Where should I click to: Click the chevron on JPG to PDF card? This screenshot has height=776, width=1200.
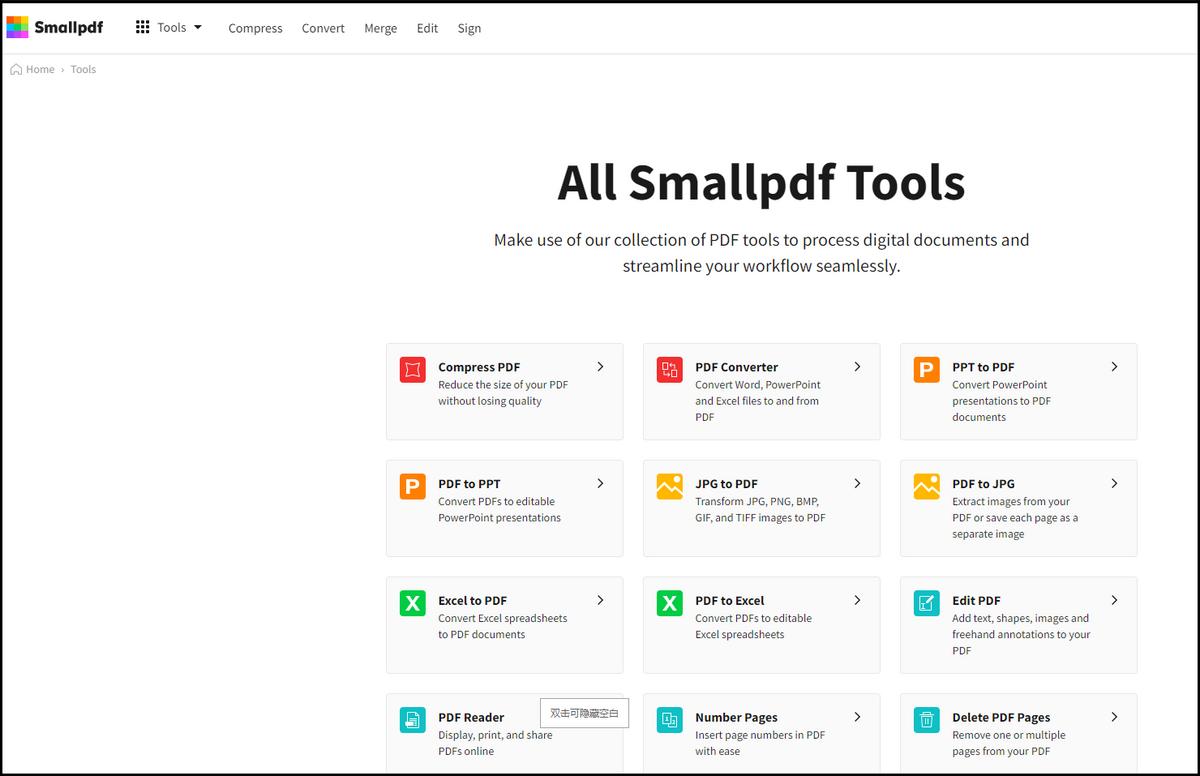(x=857, y=483)
